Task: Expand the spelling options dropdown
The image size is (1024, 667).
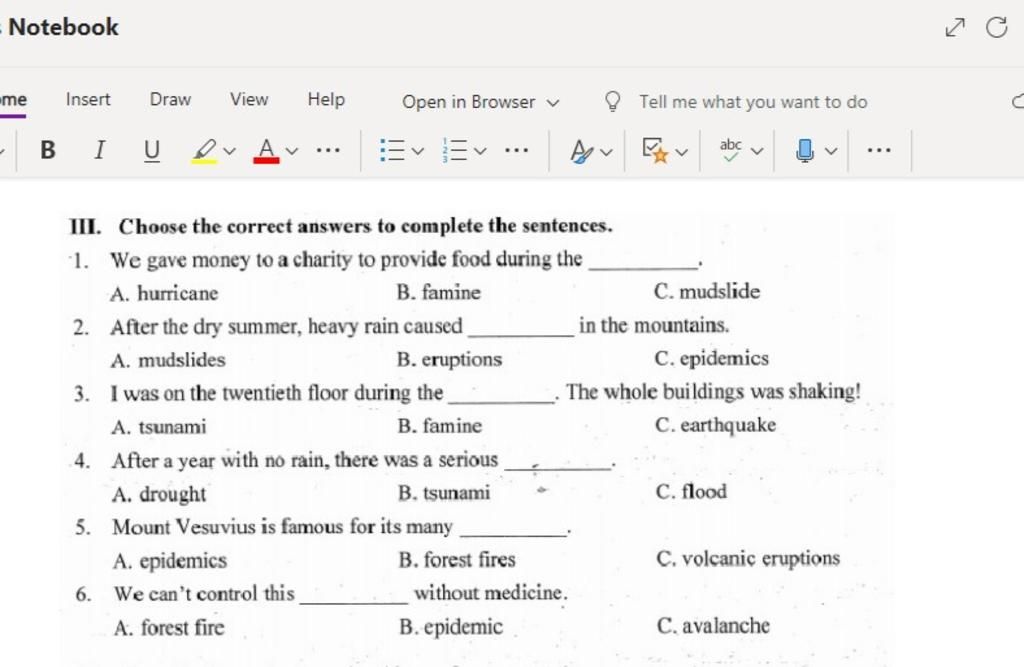Action: click(x=757, y=152)
